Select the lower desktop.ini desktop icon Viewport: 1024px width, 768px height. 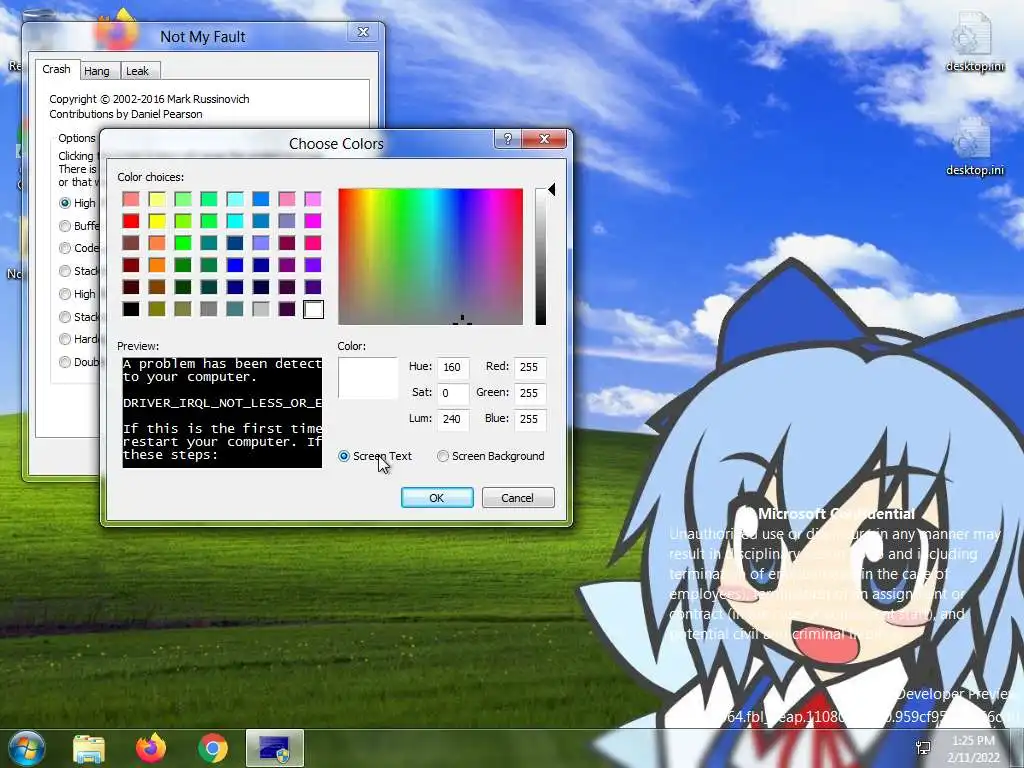tap(974, 146)
